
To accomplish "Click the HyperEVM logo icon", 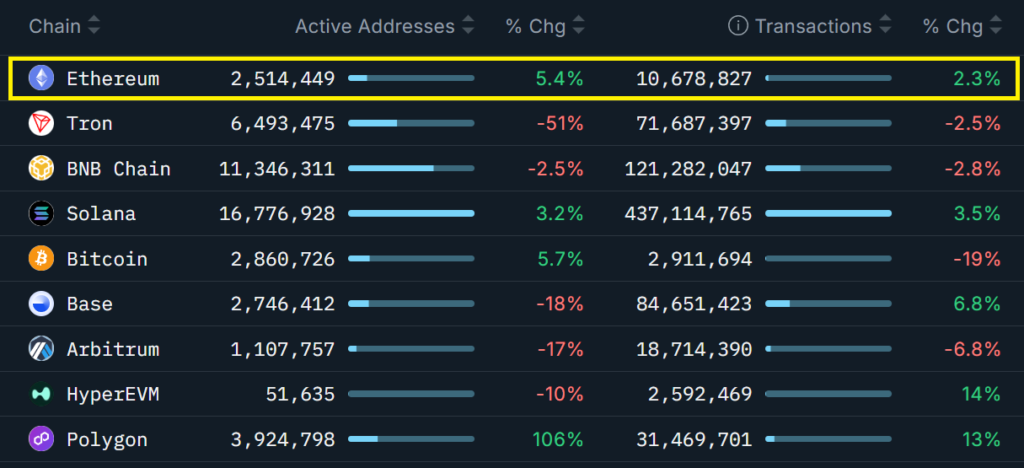I will tap(41, 394).
